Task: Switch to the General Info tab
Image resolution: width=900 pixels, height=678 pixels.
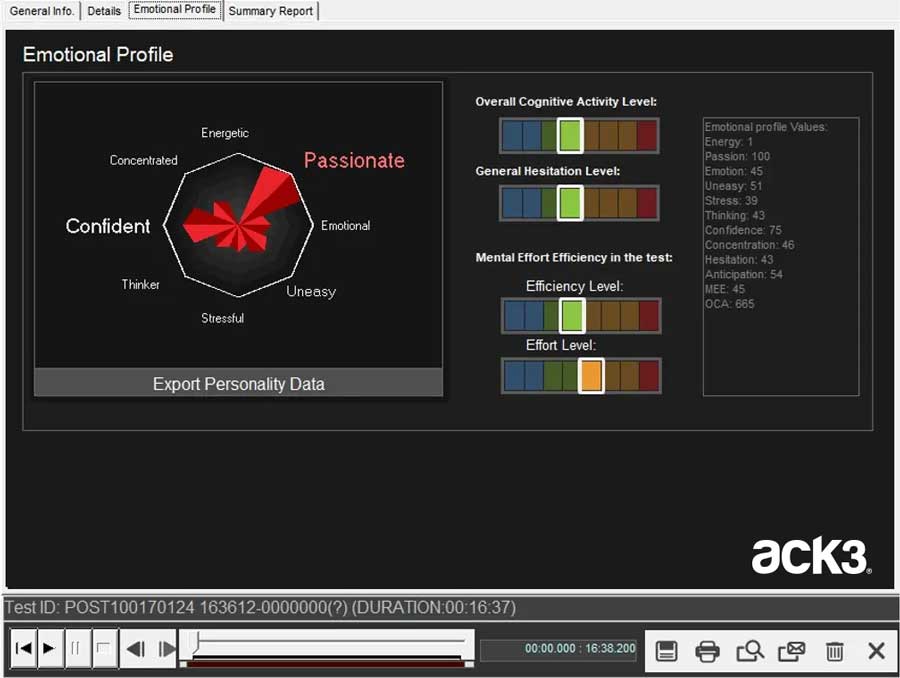Action: 41,11
